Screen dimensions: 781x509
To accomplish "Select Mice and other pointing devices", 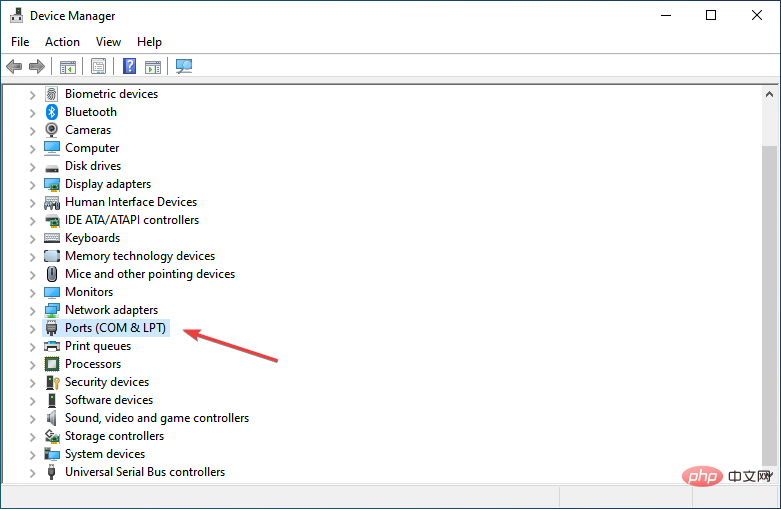I will (150, 274).
